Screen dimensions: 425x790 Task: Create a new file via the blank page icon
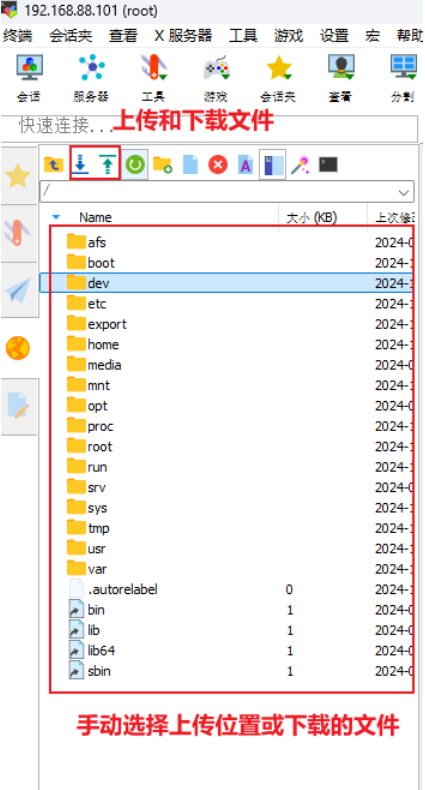[x=190, y=165]
